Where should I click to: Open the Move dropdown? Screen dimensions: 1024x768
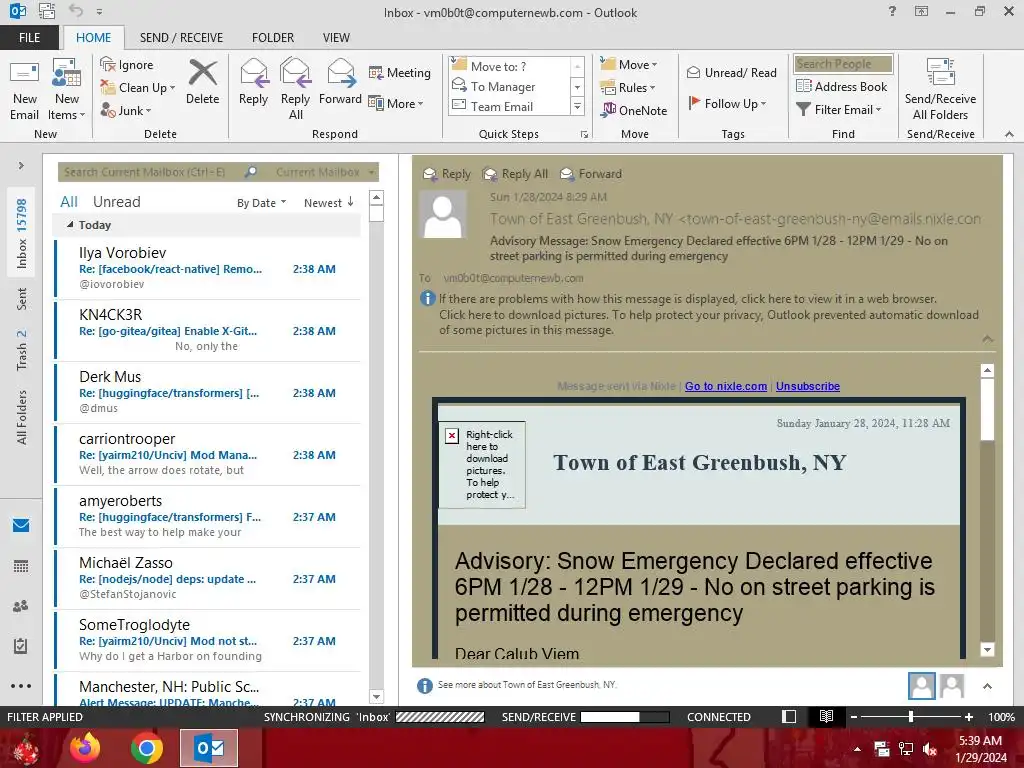coord(628,65)
